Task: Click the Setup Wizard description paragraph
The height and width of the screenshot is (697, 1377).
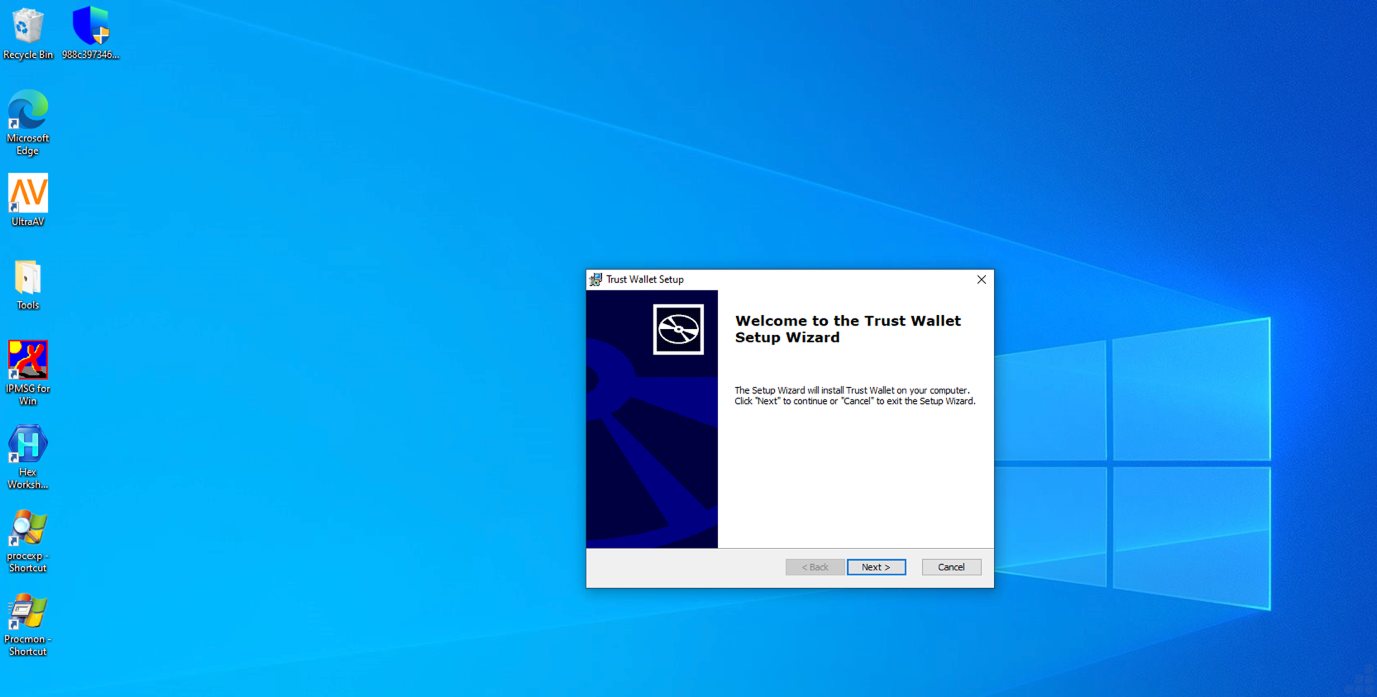Action: tap(854, 396)
